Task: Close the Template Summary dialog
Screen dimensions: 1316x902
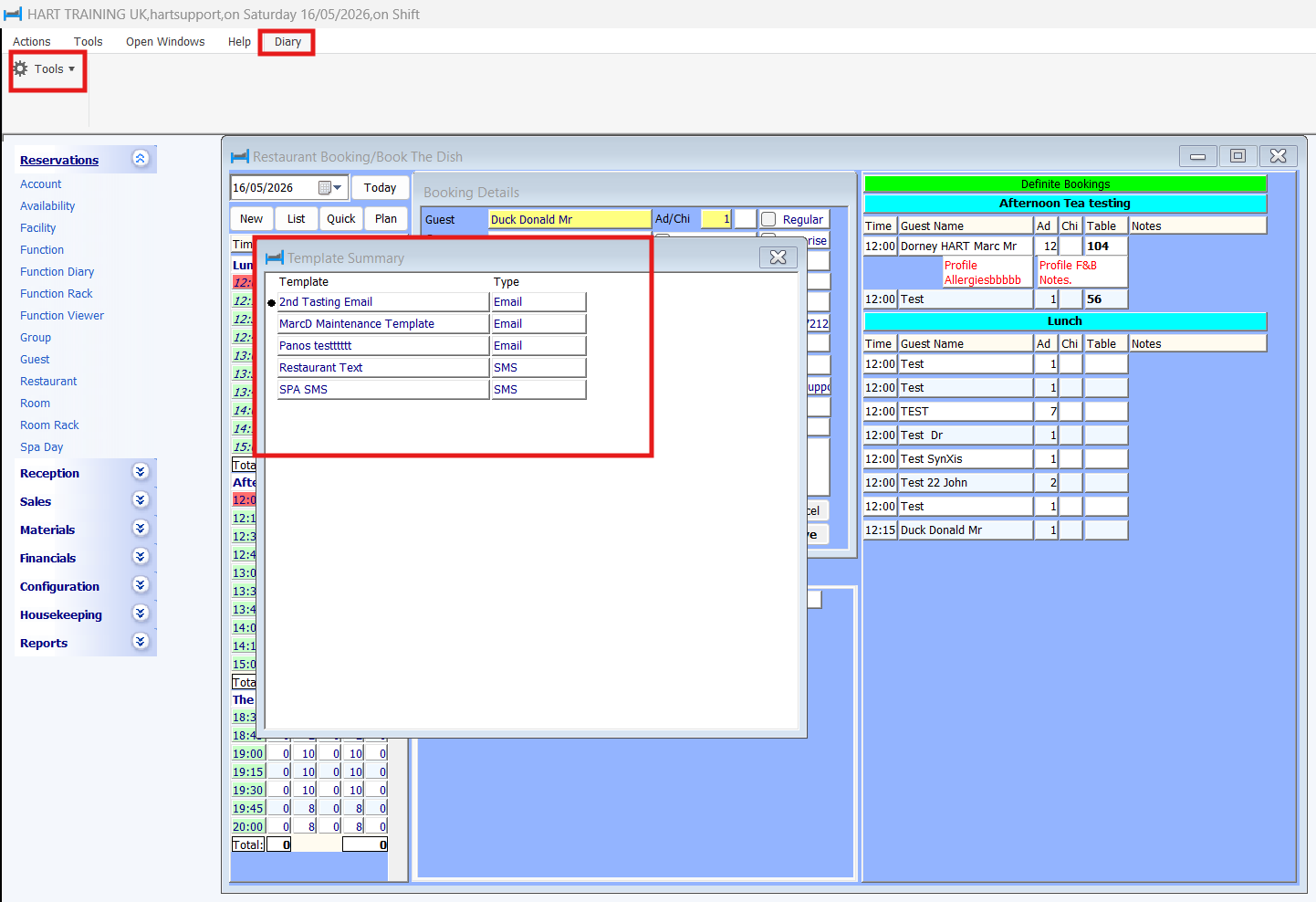Action: [x=778, y=257]
